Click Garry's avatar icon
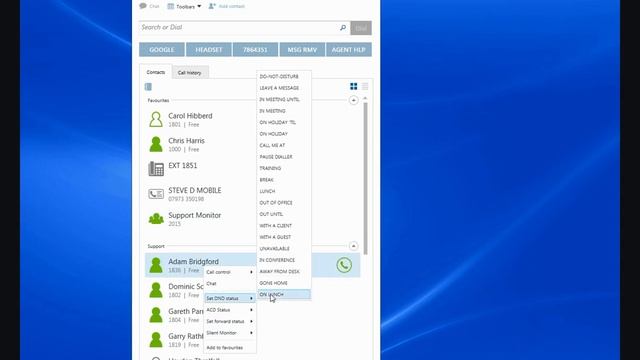This screenshot has height=360, width=640. pos(156,340)
